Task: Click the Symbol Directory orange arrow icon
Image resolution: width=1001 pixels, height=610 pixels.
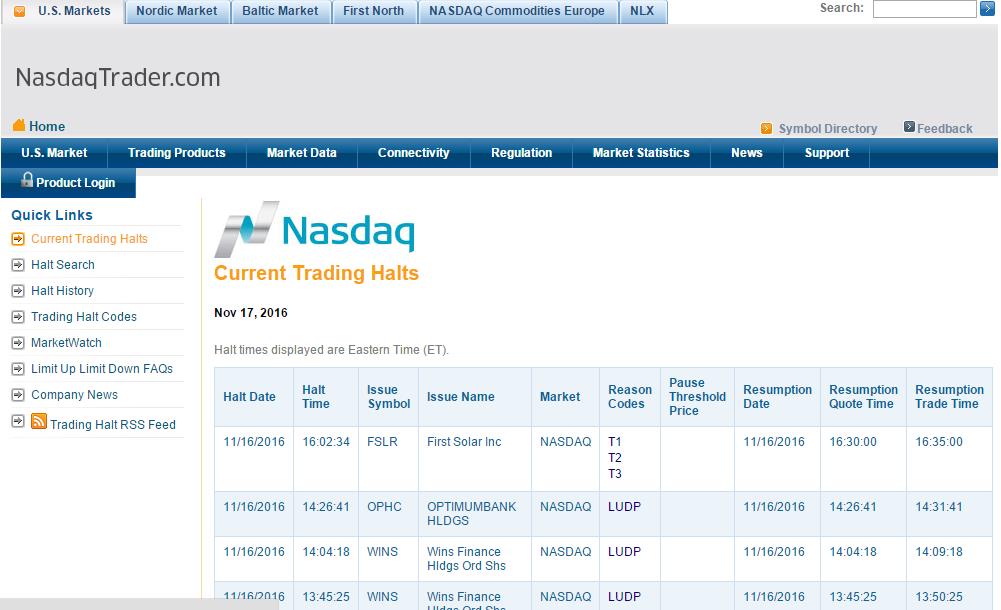Action: [x=766, y=128]
